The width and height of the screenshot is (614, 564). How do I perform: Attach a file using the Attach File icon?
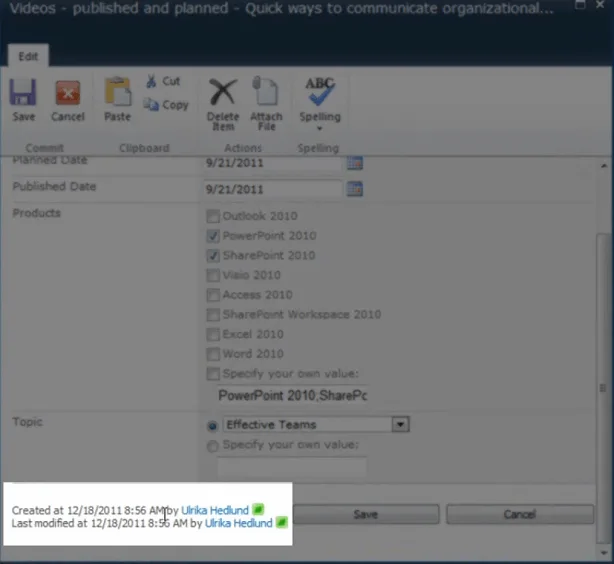click(265, 93)
